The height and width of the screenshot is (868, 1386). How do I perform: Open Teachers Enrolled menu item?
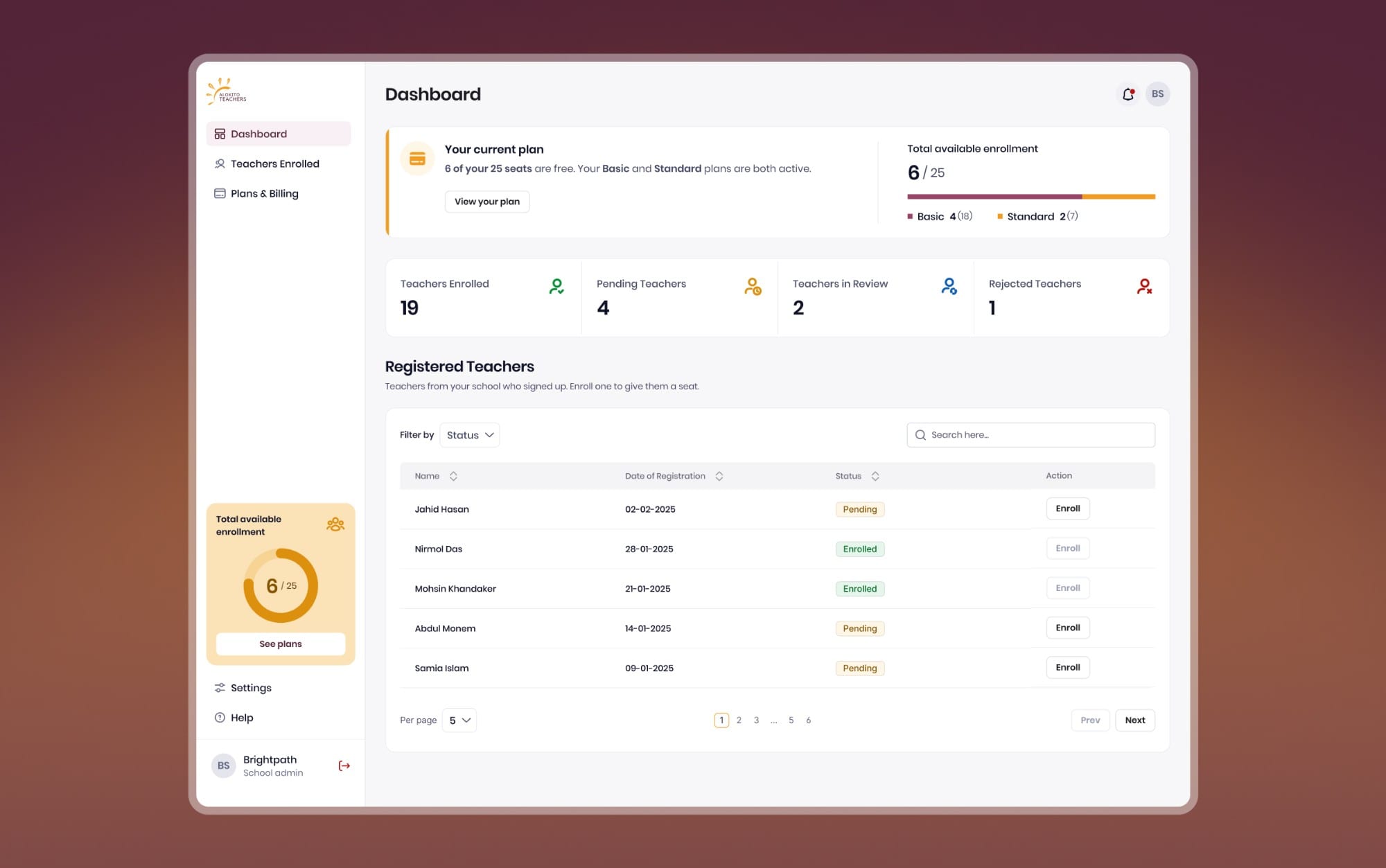[x=279, y=163]
